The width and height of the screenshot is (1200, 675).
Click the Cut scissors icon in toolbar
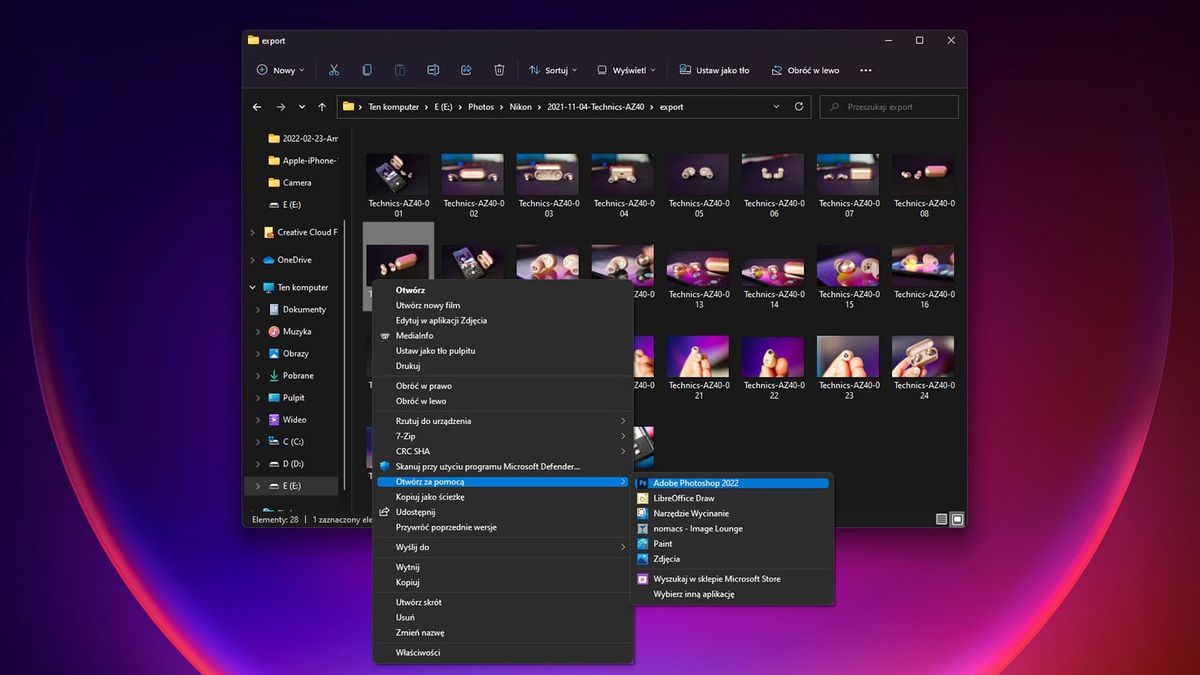point(334,70)
